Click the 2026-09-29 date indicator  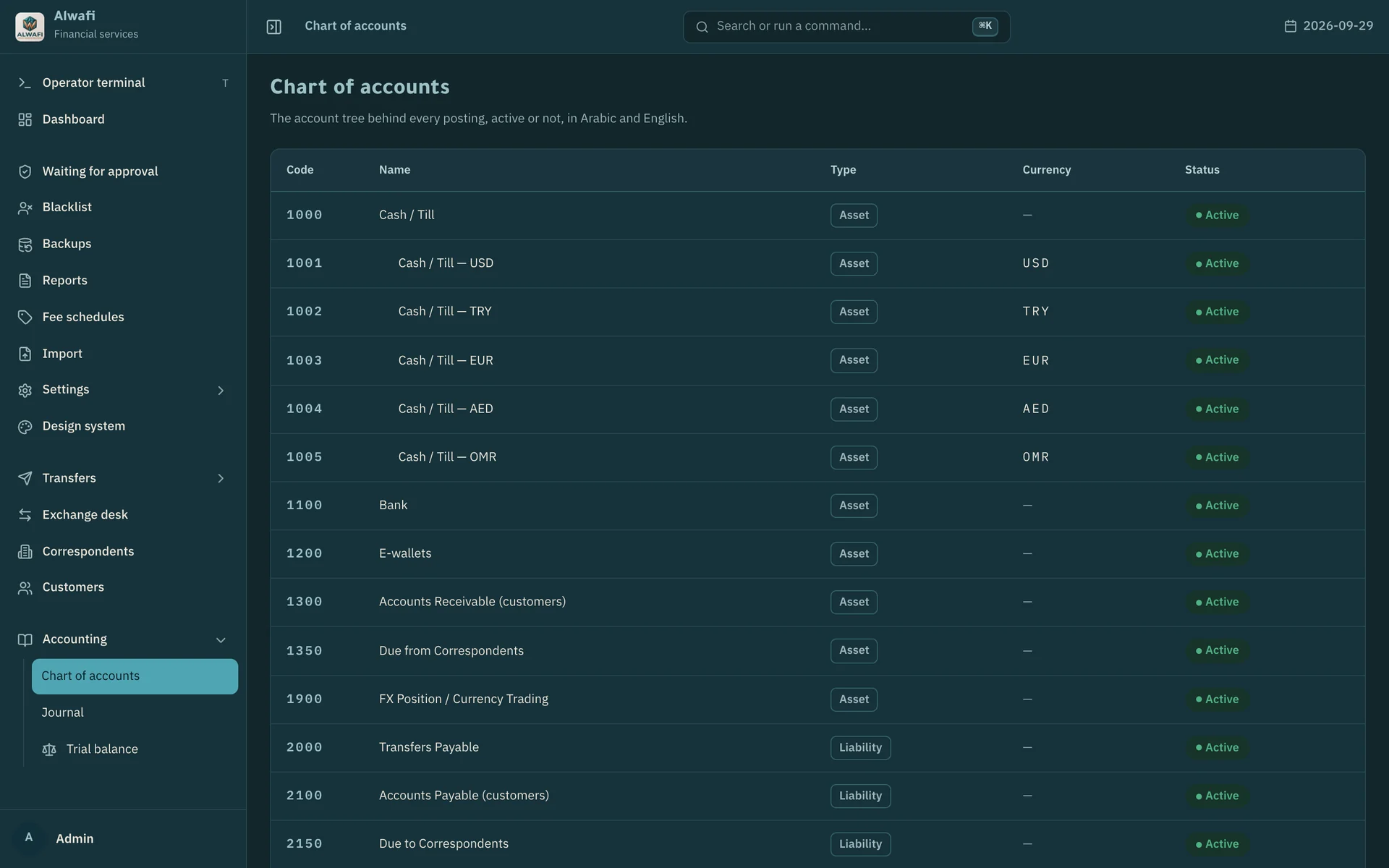pyautogui.click(x=1328, y=26)
